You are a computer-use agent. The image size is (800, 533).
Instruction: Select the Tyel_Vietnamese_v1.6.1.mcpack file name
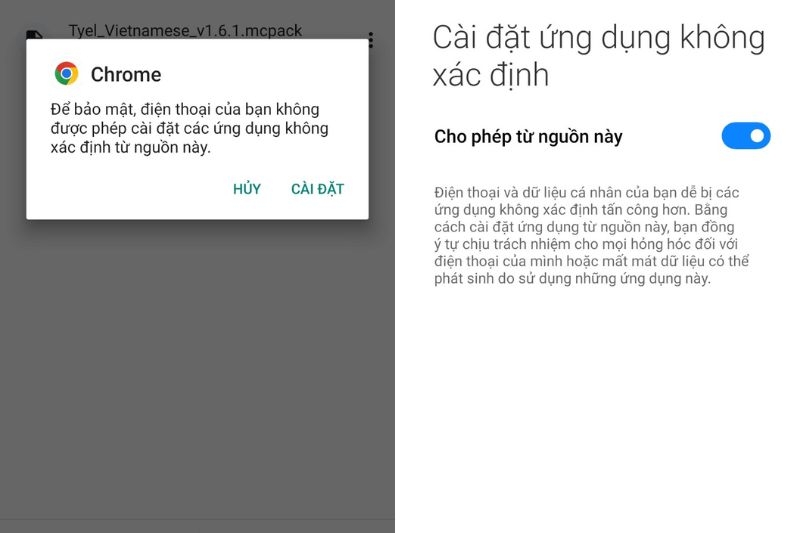click(x=185, y=31)
